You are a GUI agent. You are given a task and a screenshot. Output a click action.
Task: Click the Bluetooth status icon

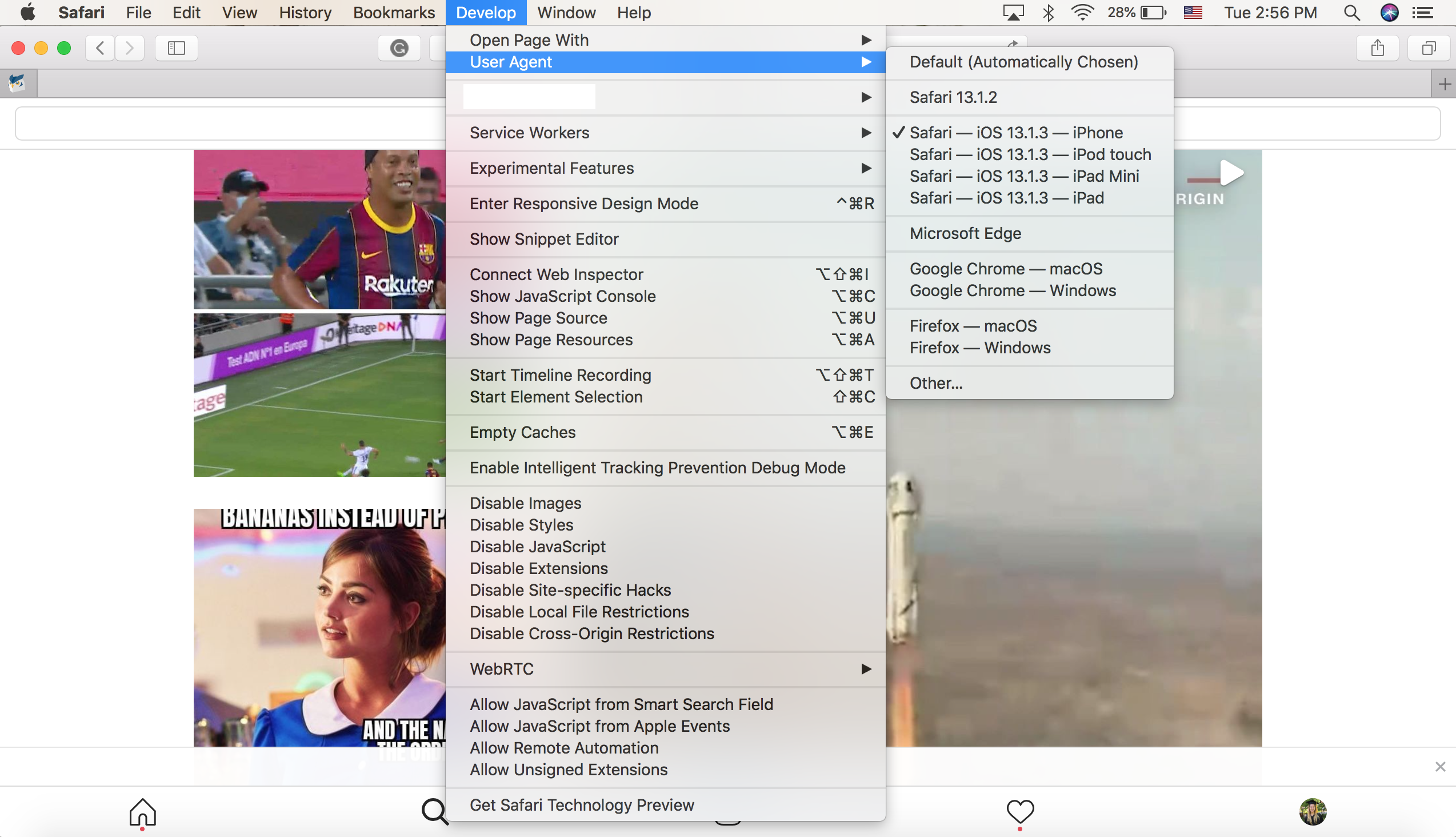click(1048, 12)
